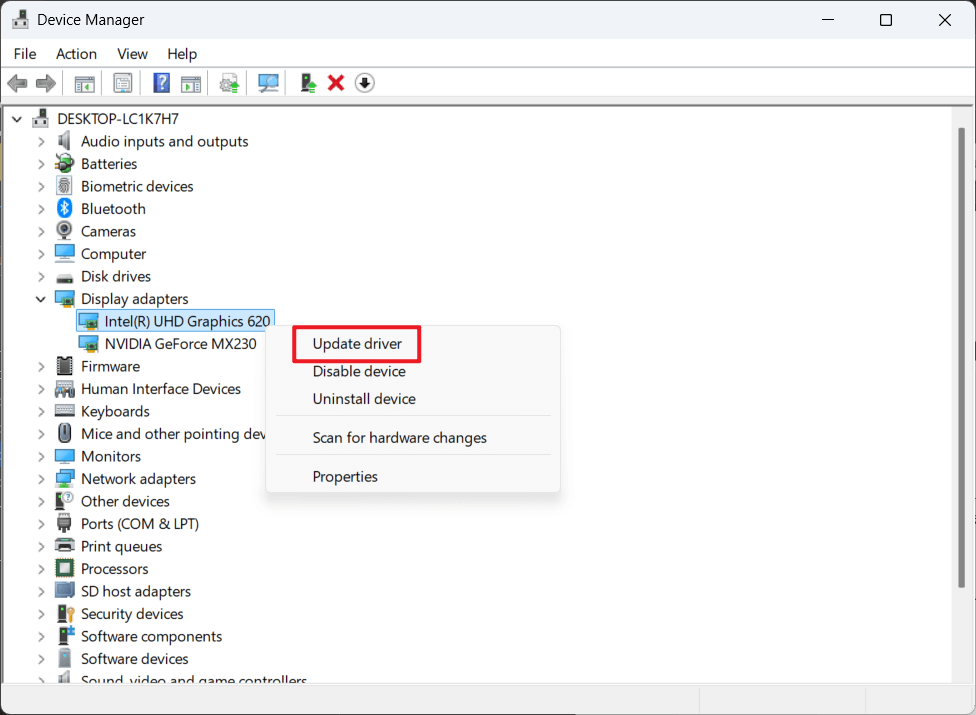Viewport: 976px width, 715px height.
Task: Collapse the Display adapters category
Action: point(40,298)
